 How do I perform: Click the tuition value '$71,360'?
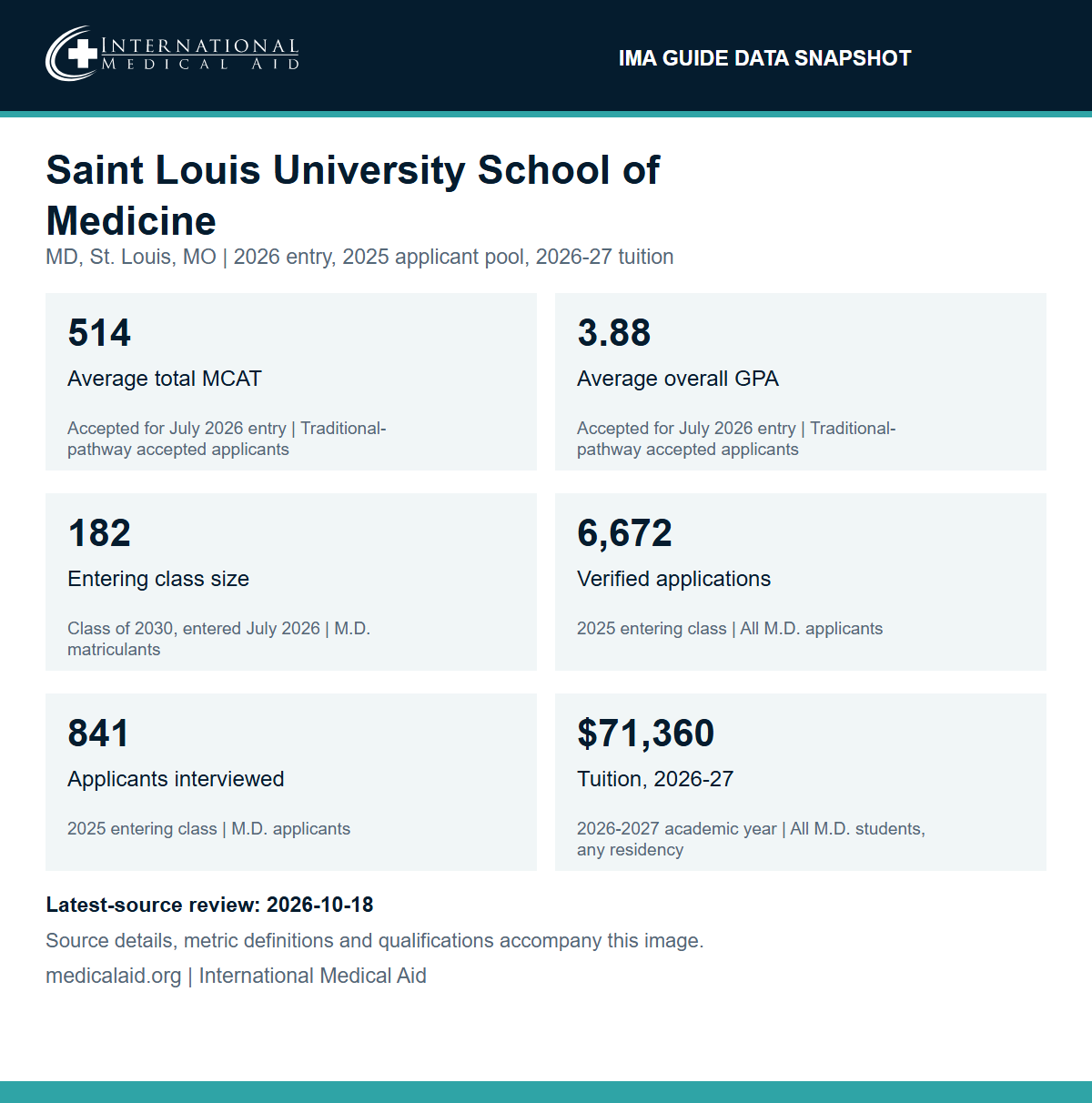(x=645, y=734)
